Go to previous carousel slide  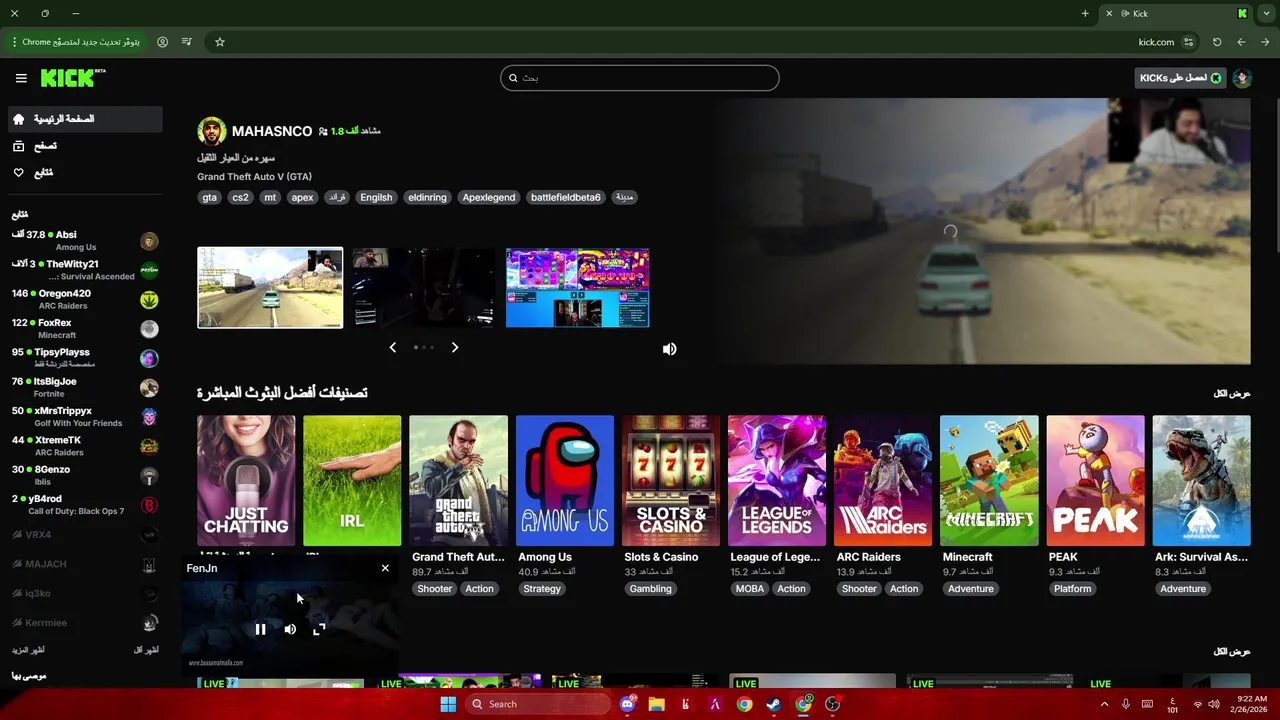[392, 347]
